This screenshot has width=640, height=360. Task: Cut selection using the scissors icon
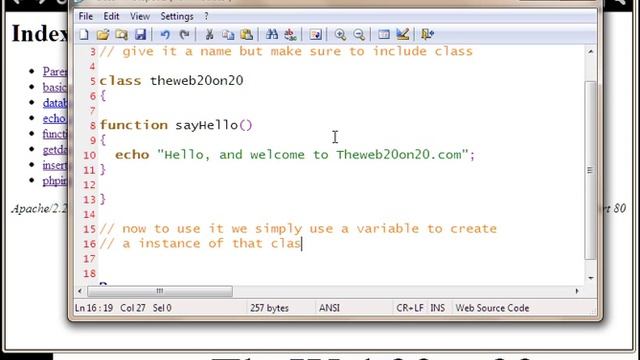click(x=209, y=35)
